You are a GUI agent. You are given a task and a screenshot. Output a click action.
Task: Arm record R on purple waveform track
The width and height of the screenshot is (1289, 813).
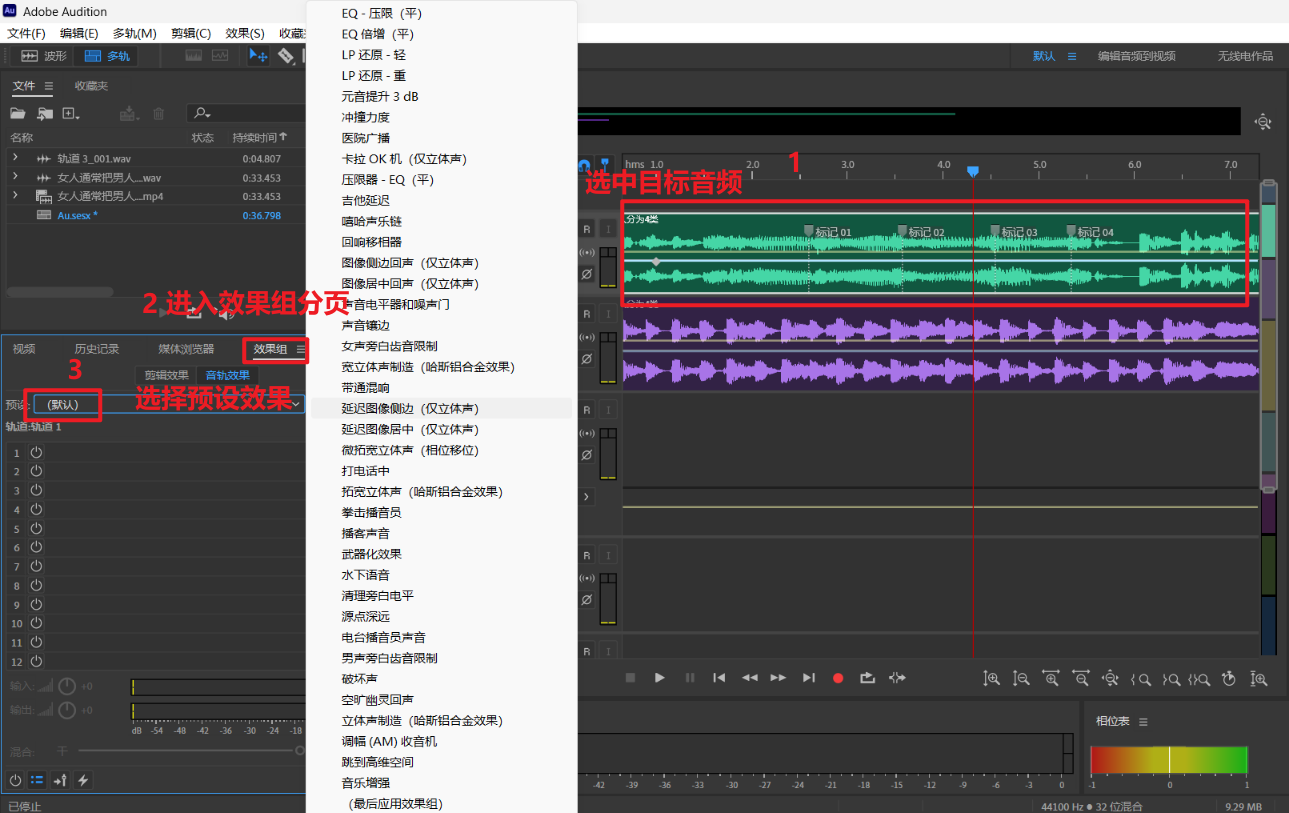pyautogui.click(x=587, y=313)
